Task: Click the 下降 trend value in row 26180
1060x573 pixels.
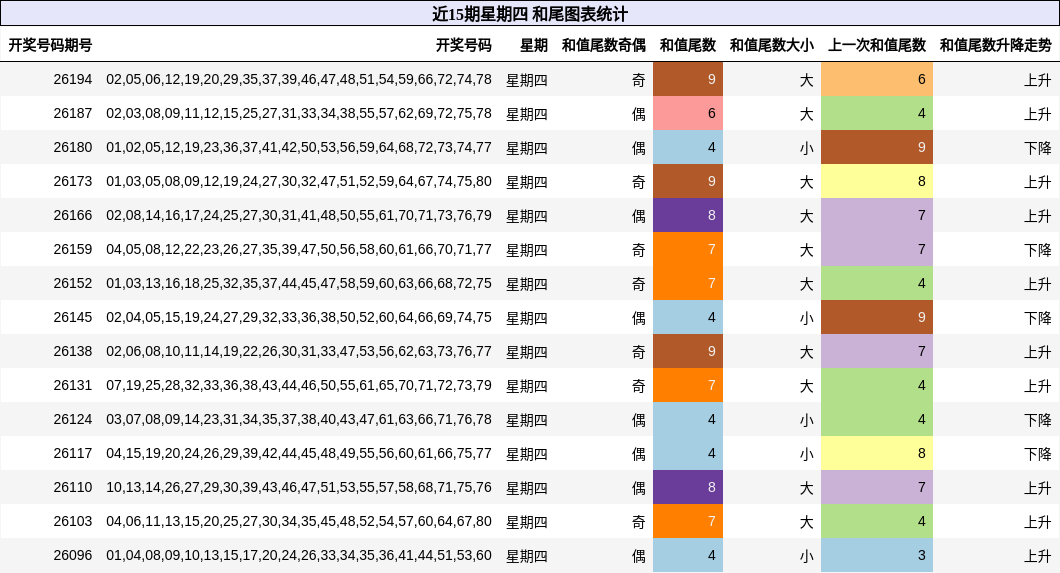Action: 1038,148
